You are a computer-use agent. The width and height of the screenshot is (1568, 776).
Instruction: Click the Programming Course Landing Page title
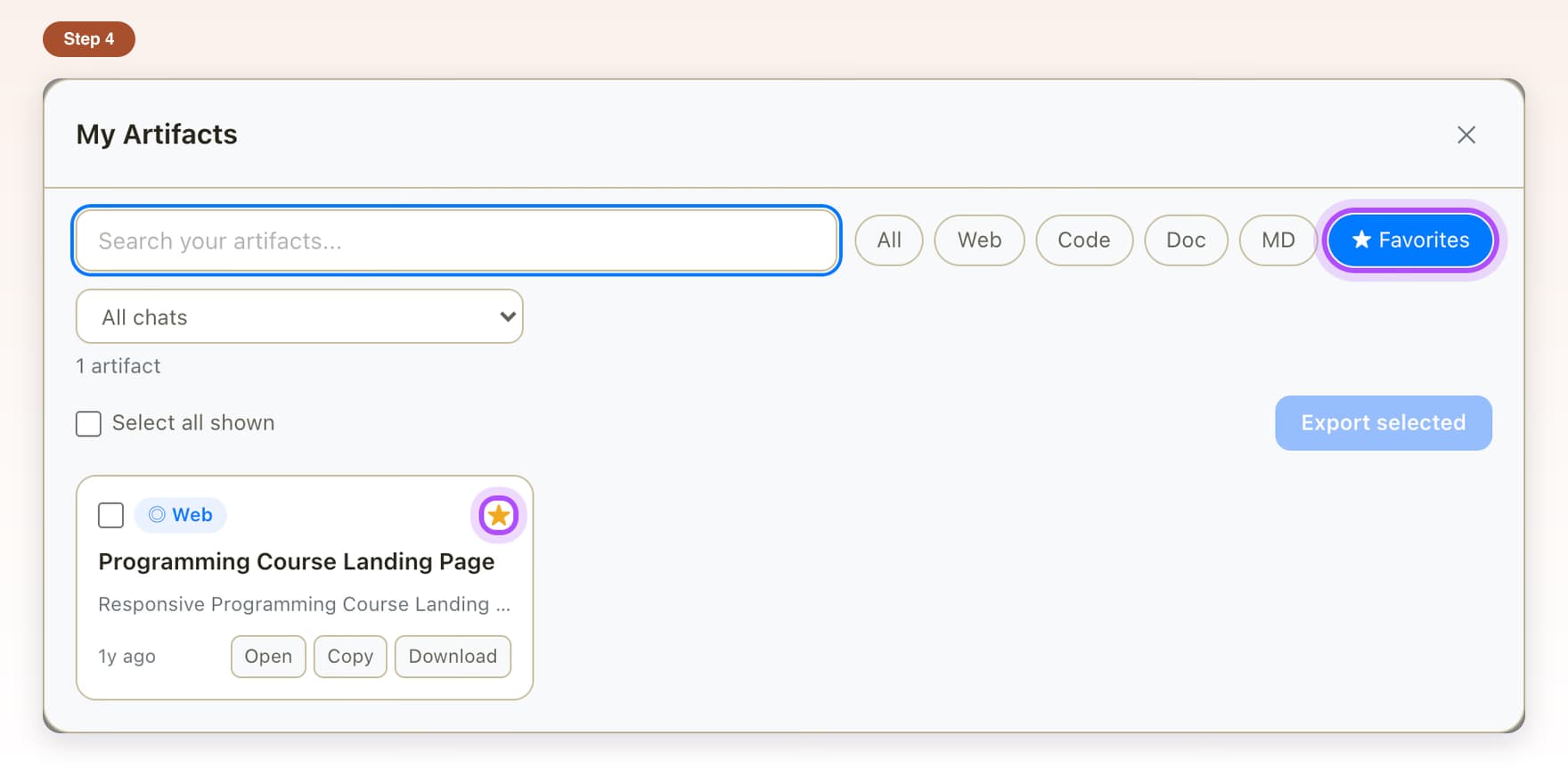(296, 562)
